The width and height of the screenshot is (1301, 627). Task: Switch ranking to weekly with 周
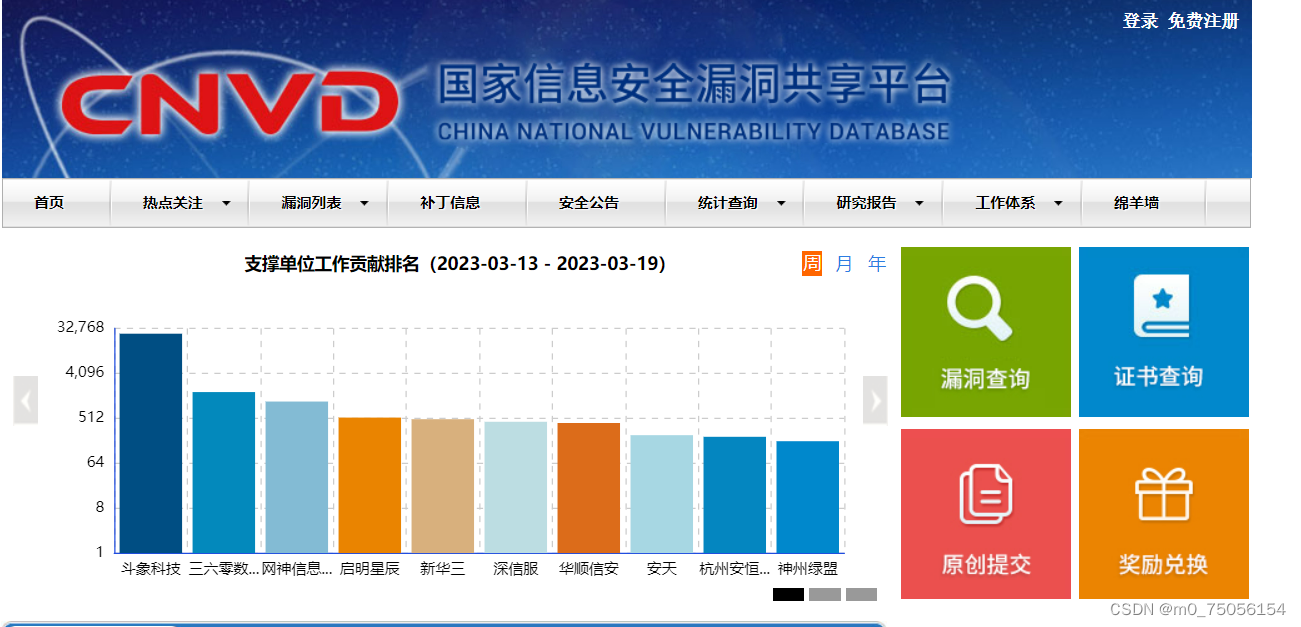coord(811,264)
